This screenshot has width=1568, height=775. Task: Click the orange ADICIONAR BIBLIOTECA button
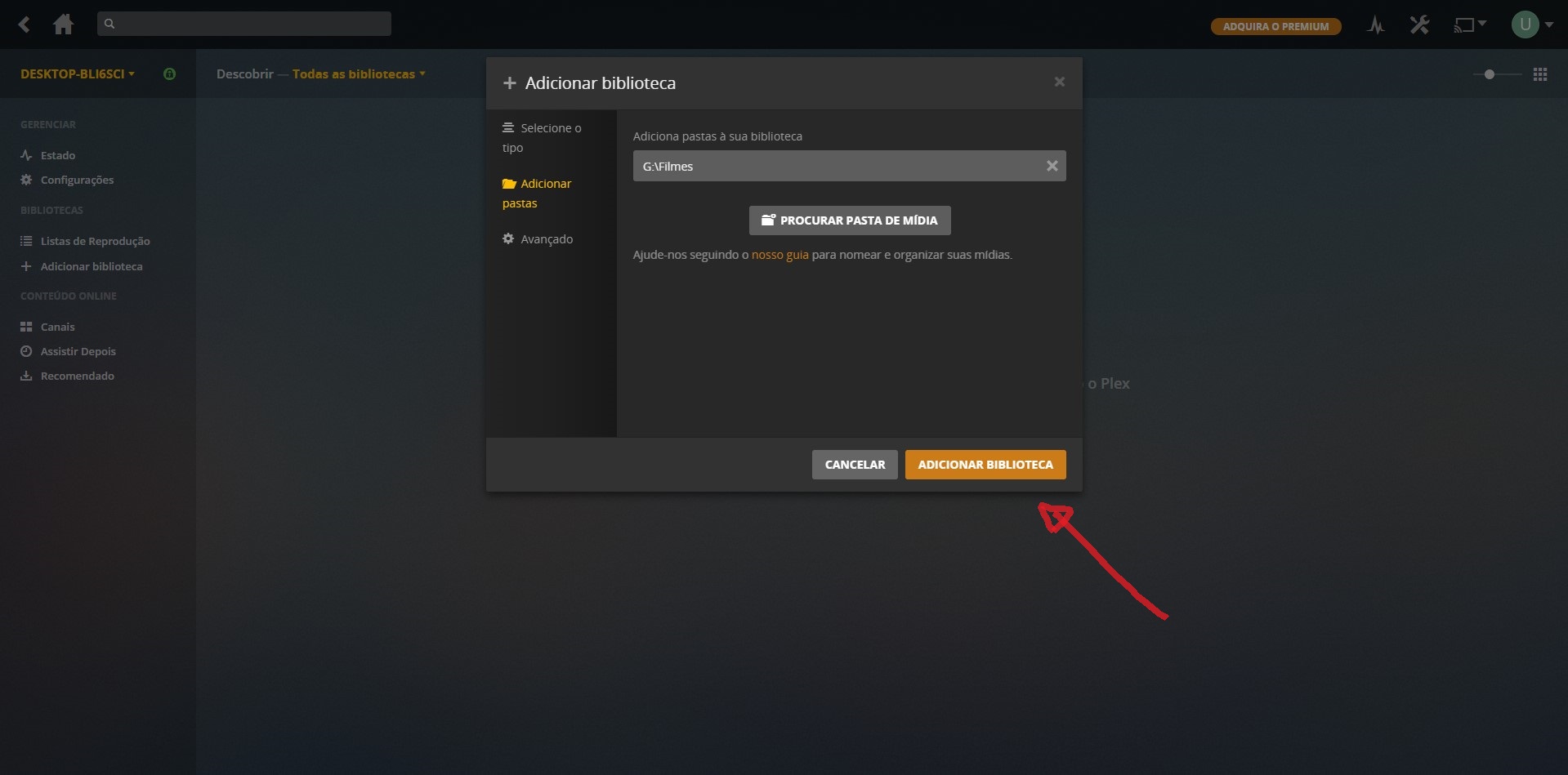pos(985,465)
